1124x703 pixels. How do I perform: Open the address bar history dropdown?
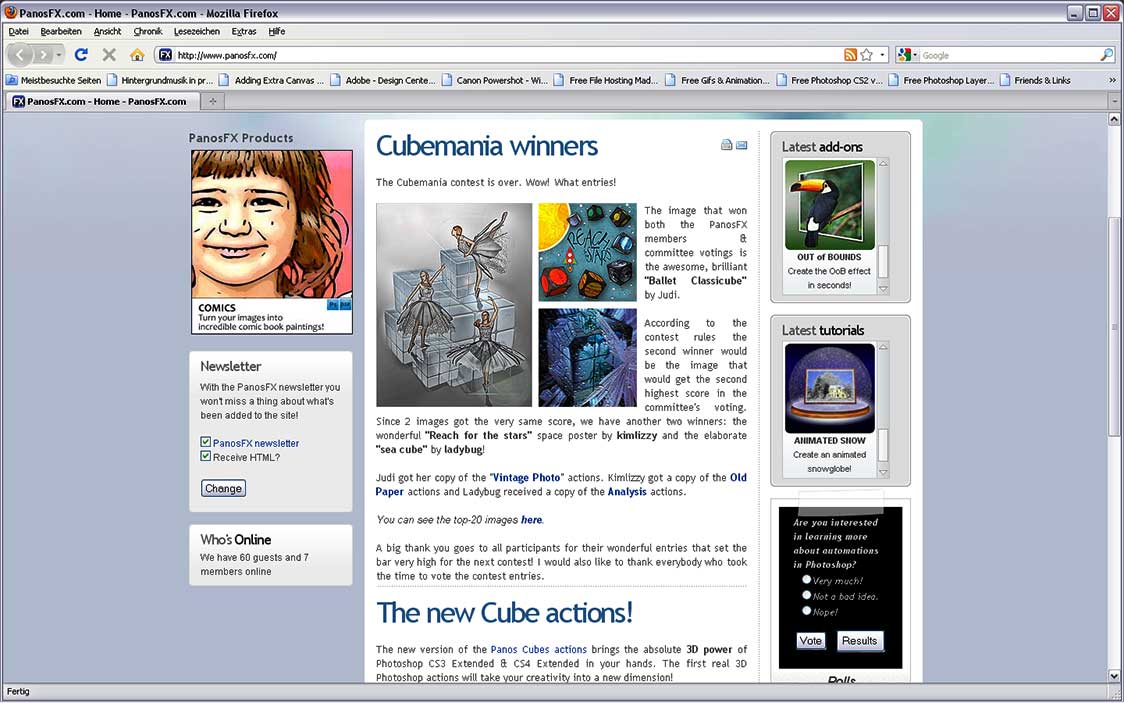tap(882, 54)
